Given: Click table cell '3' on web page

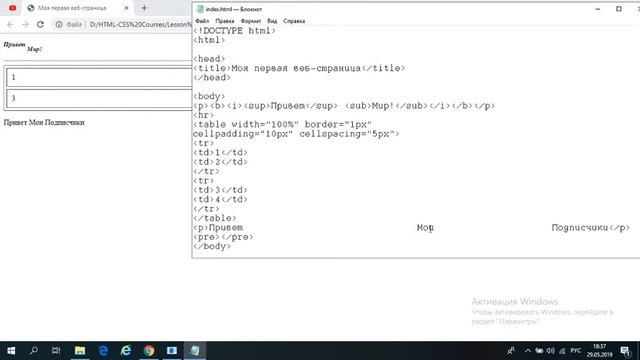Looking at the screenshot, I should point(99,98).
